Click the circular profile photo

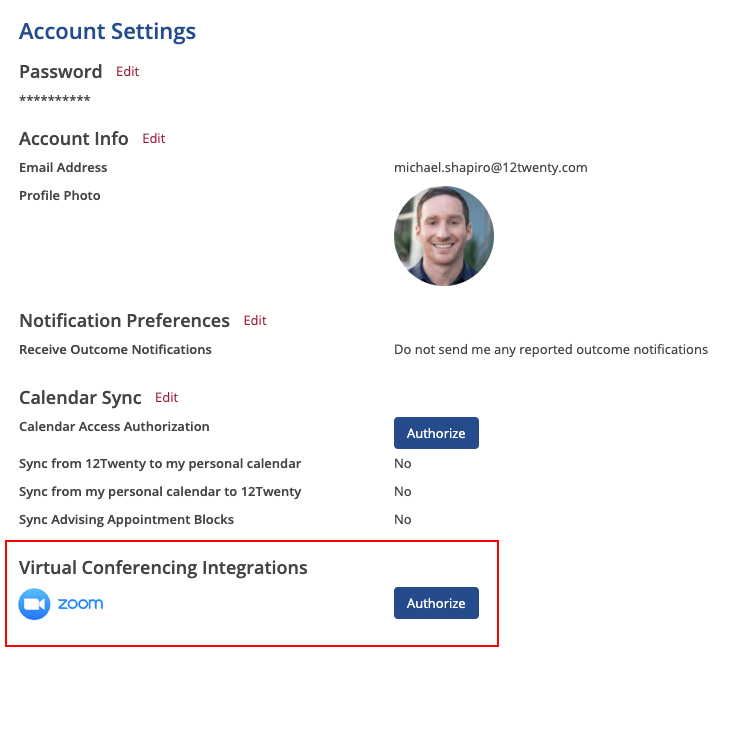point(443,236)
